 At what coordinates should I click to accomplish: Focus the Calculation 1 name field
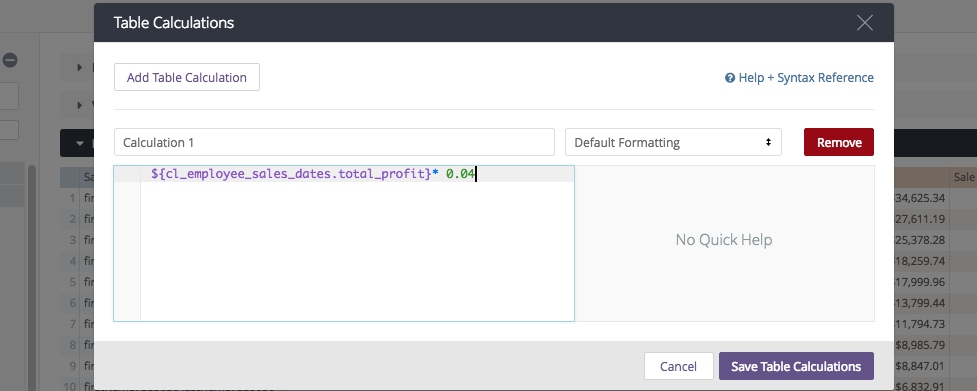point(334,142)
